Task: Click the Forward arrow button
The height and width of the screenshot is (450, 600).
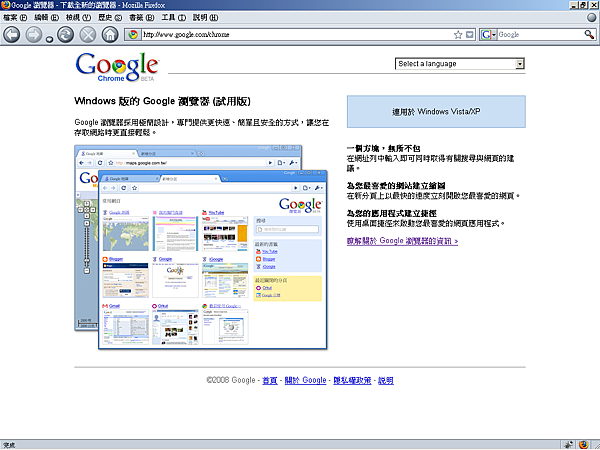Action: [34, 35]
